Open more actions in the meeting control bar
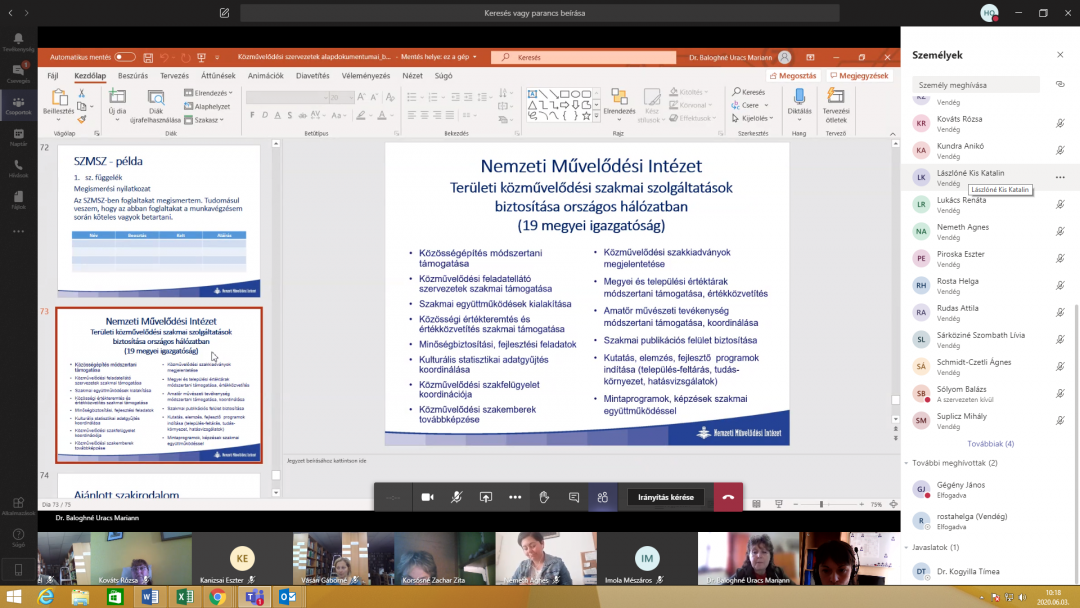1080x608 pixels. point(515,497)
